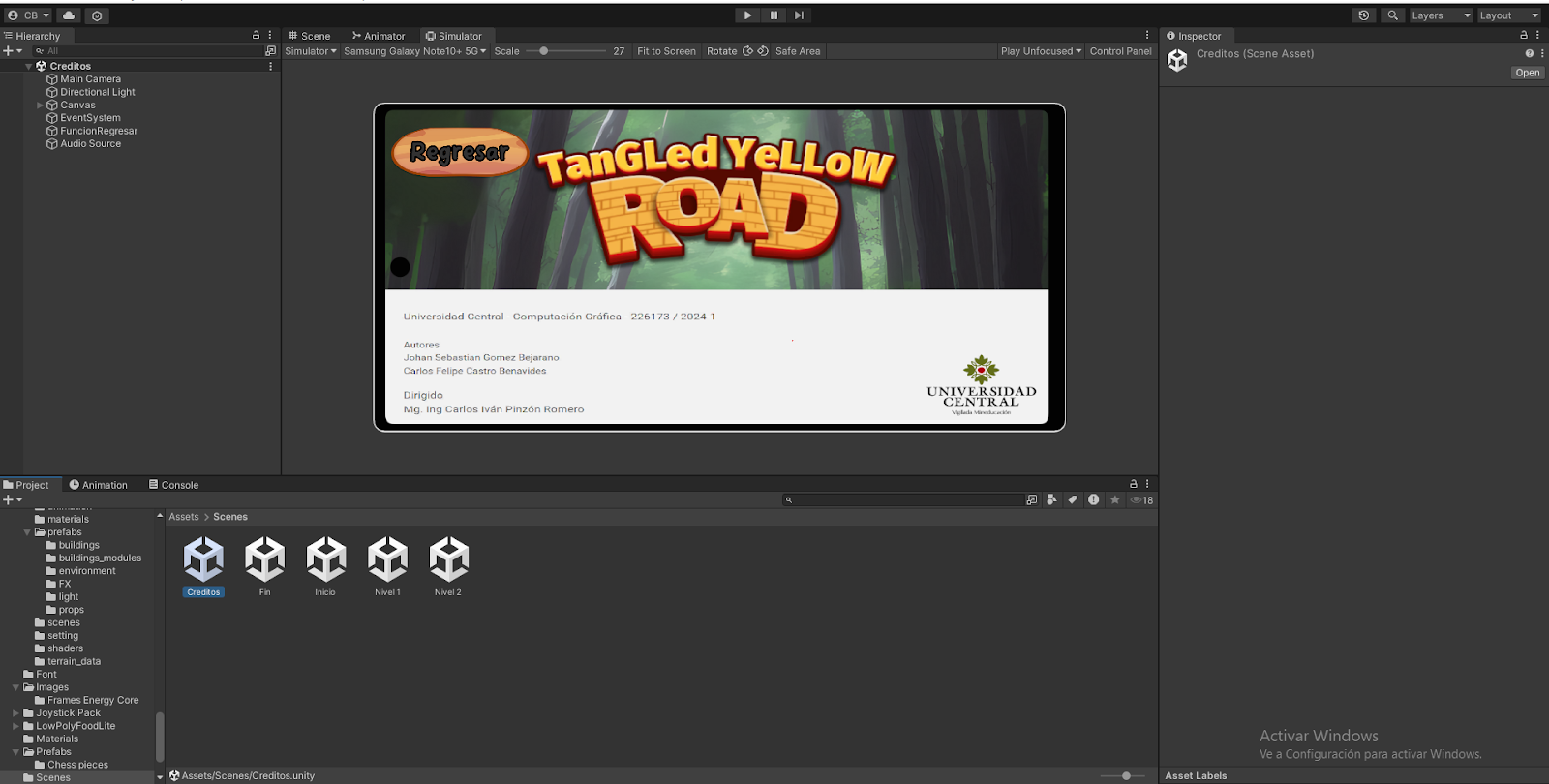Switch to the Scene tab
This screenshot has height=784, width=1549.
(310, 36)
